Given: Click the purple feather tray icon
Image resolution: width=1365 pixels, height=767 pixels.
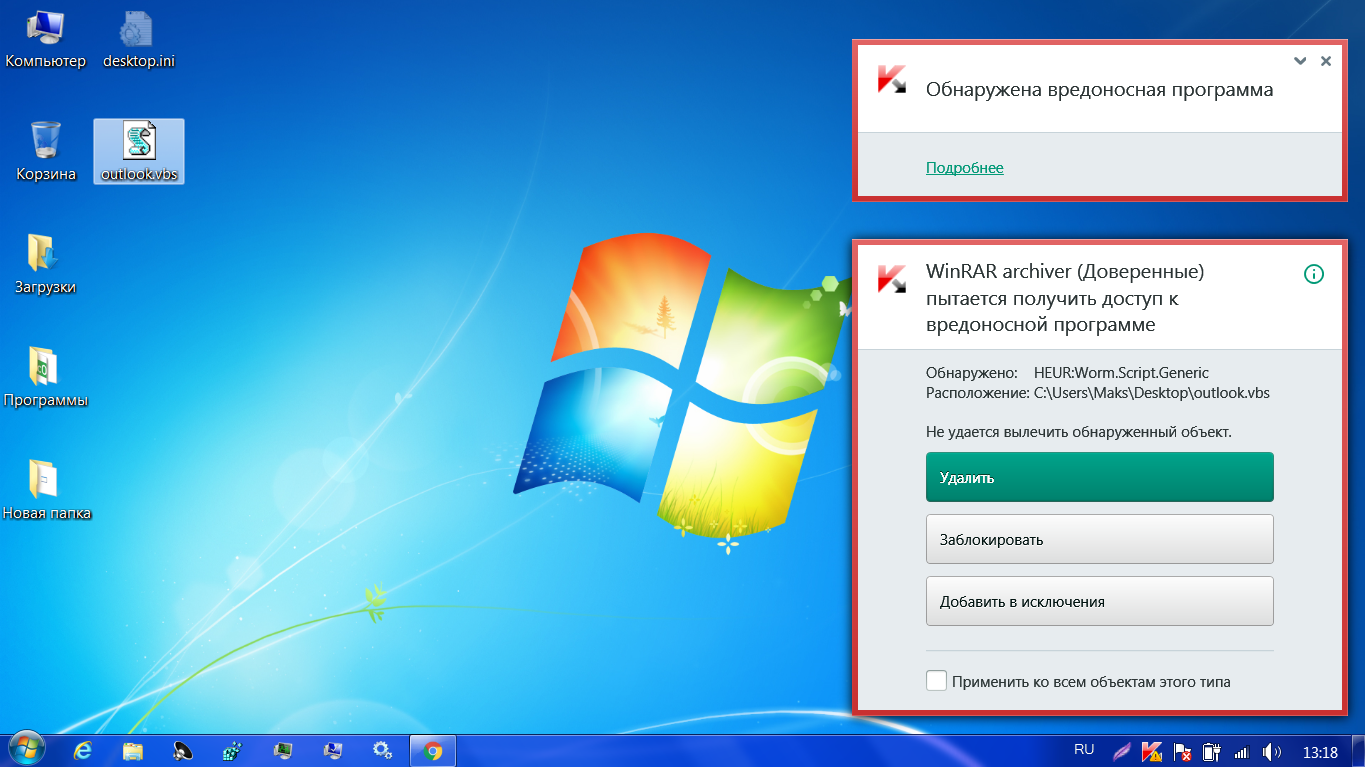Looking at the screenshot, I should pyautogui.click(x=1122, y=752).
